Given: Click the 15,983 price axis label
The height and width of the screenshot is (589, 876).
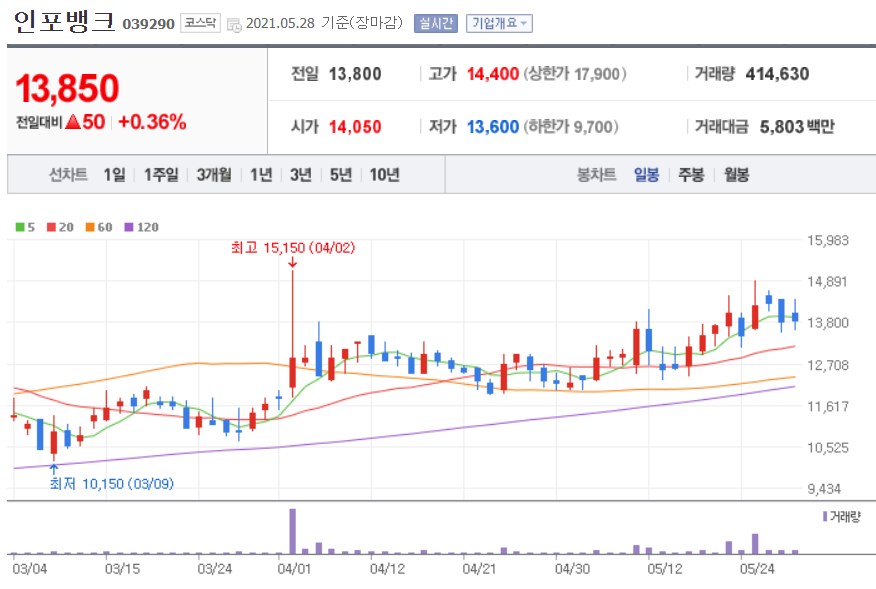Looking at the screenshot, I should [828, 240].
